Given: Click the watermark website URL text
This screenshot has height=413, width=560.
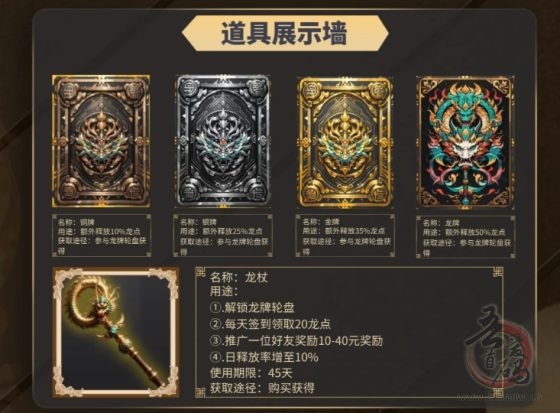Looking at the screenshot, I should tap(499, 397).
